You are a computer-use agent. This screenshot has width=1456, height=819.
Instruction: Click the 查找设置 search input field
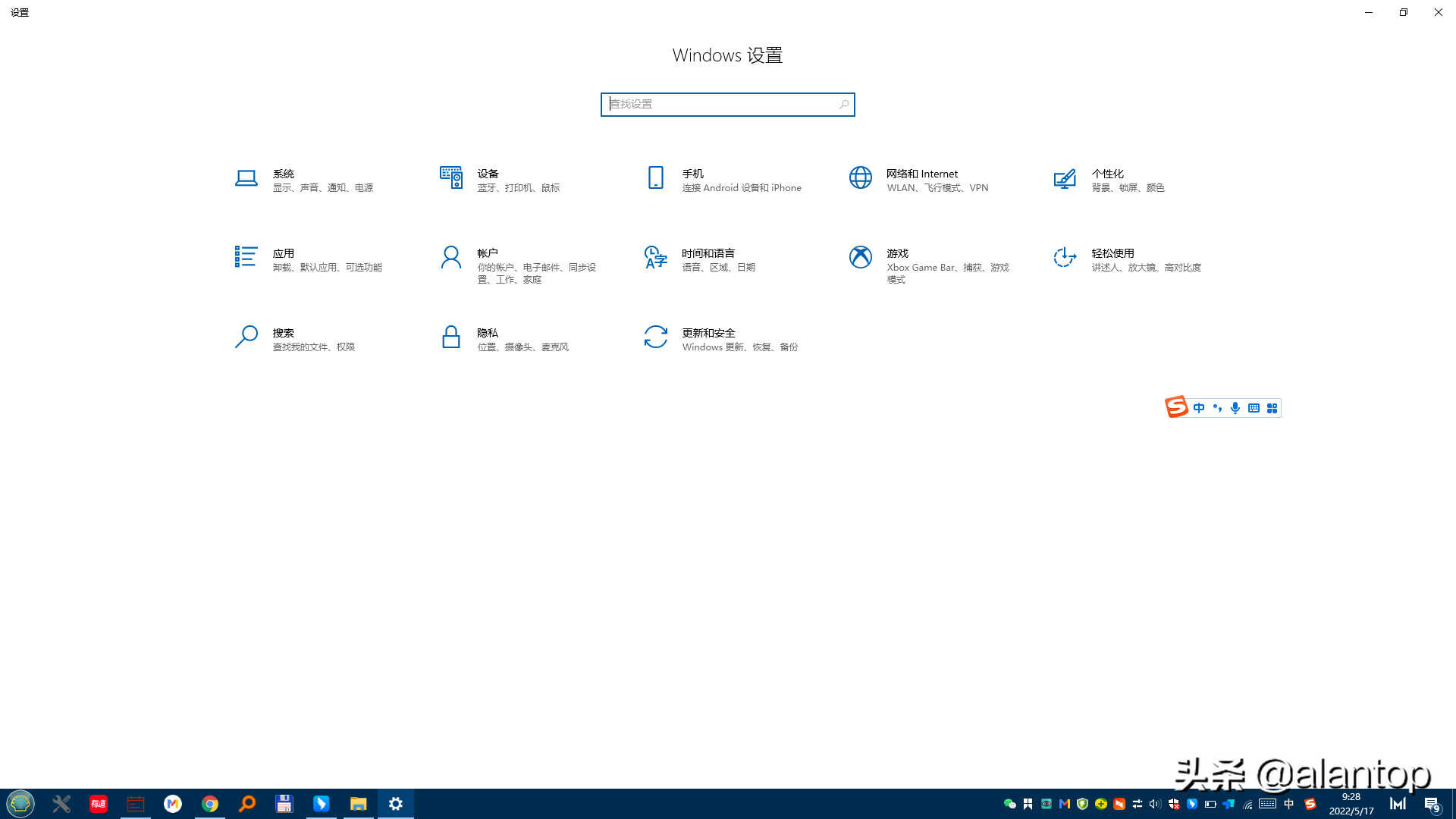point(728,105)
